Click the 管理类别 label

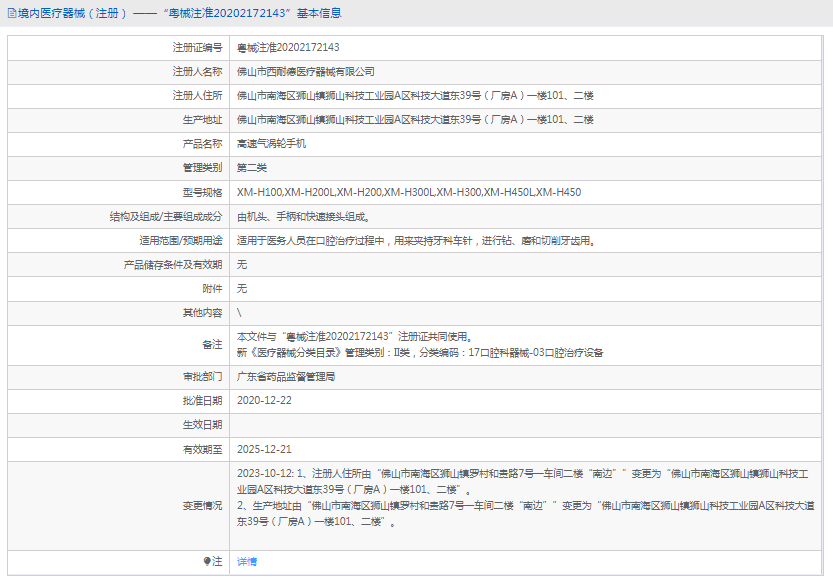click(x=202, y=168)
